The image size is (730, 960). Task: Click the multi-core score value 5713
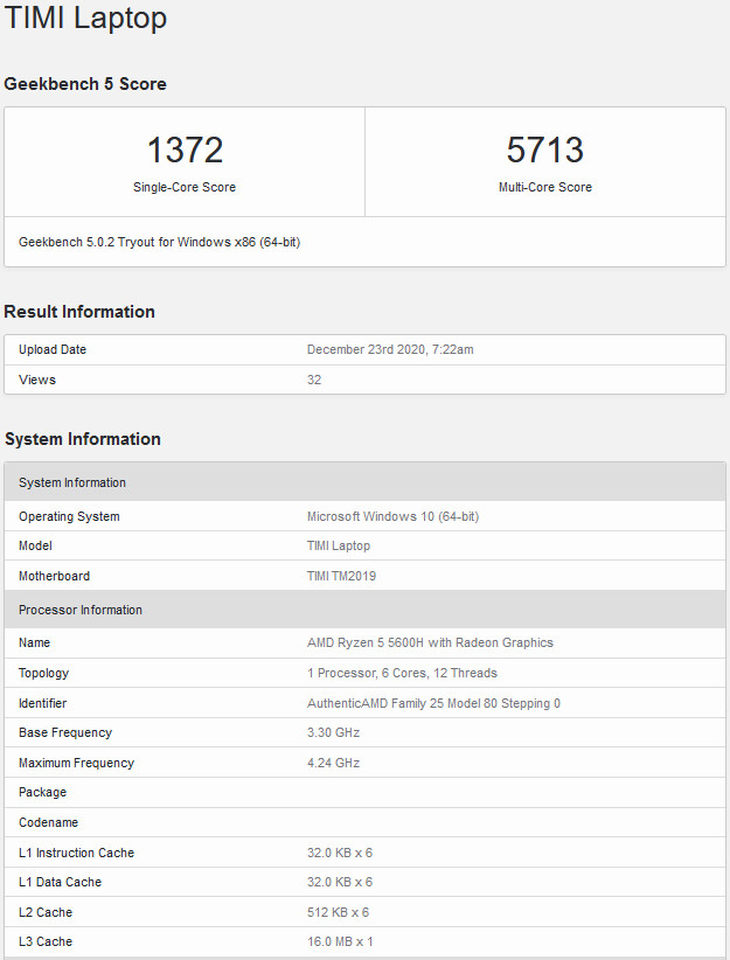click(x=545, y=150)
